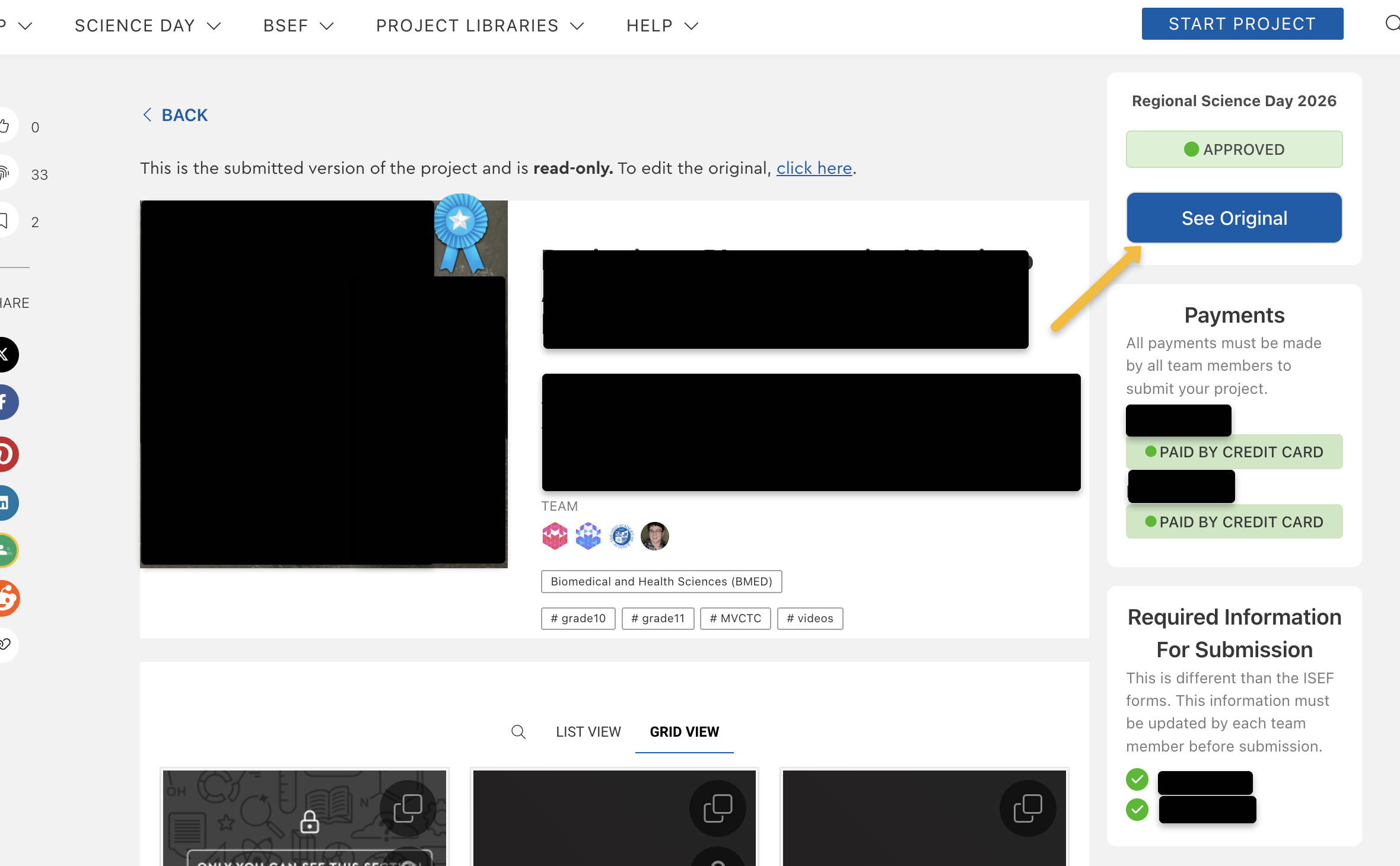Expand the HELP menu chevron
This screenshot has width=1400, height=866.
pyautogui.click(x=691, y=26)
